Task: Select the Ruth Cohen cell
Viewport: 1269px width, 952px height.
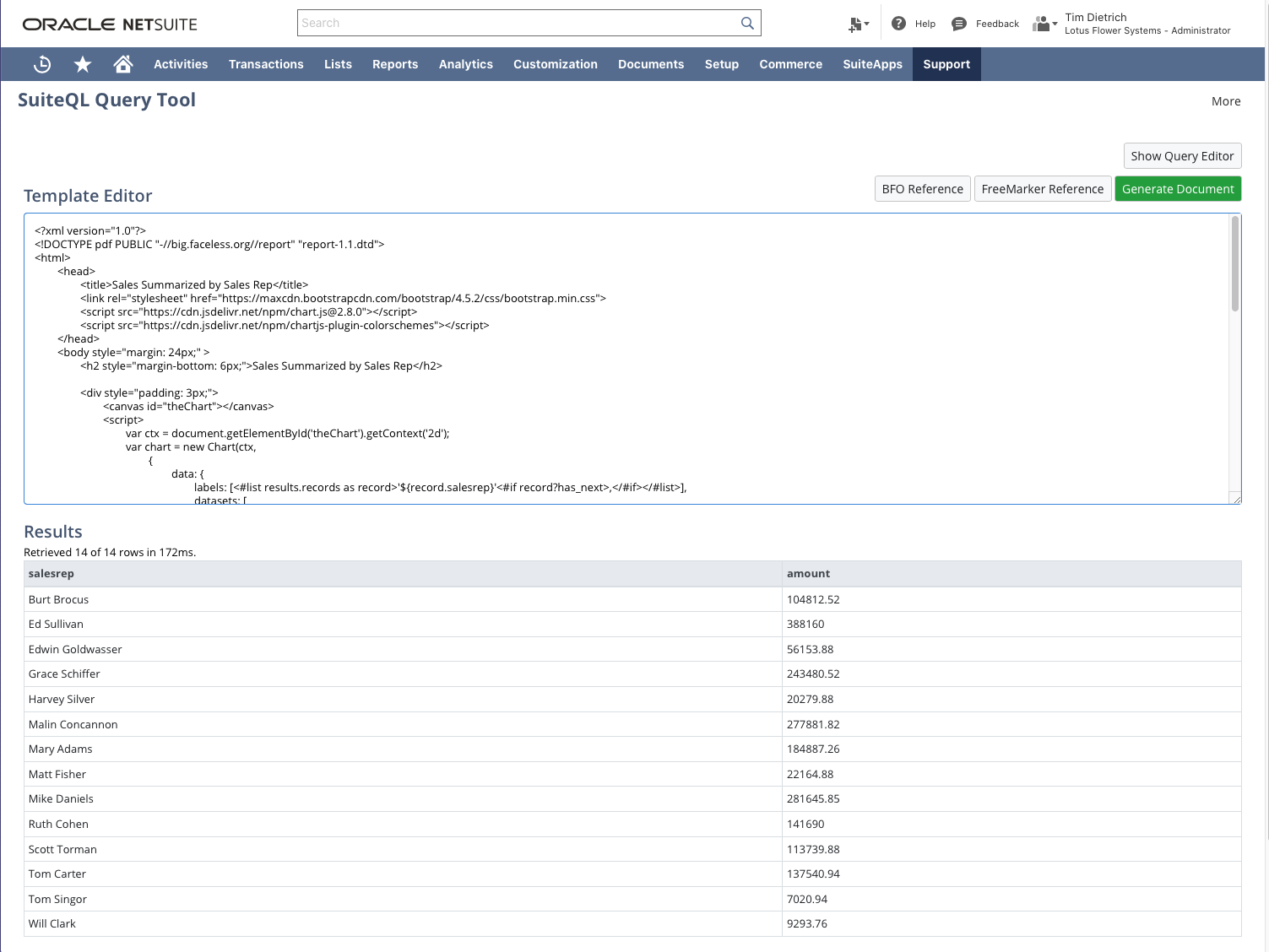Action: point(403,824)
